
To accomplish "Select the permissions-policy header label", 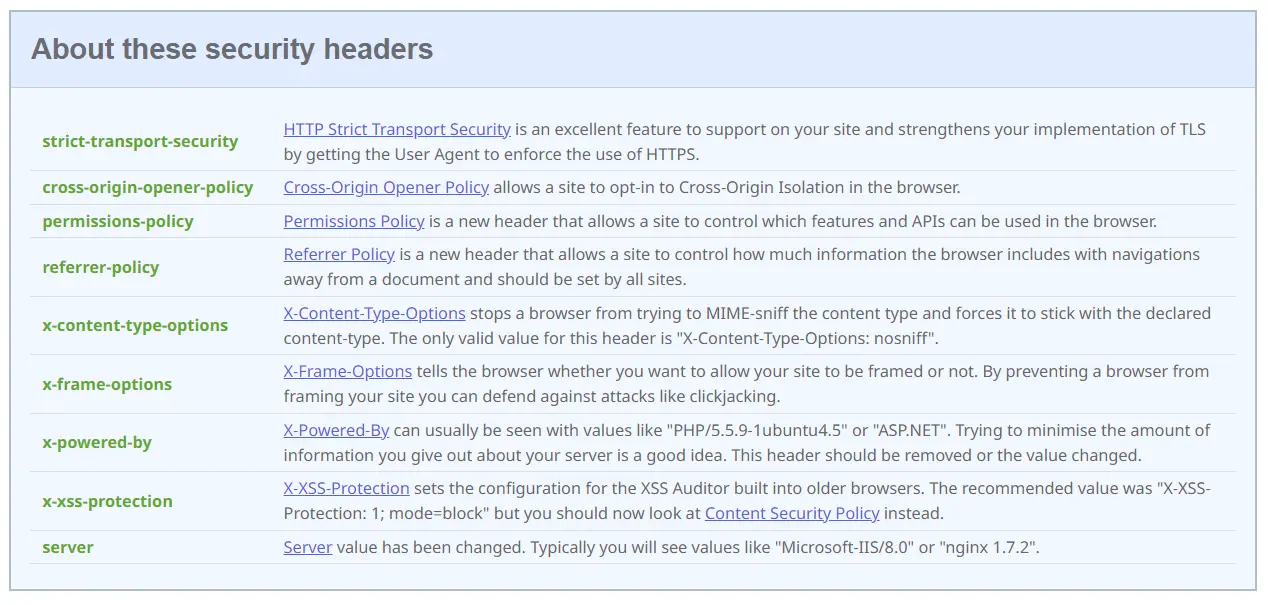I will click(118, 221).
